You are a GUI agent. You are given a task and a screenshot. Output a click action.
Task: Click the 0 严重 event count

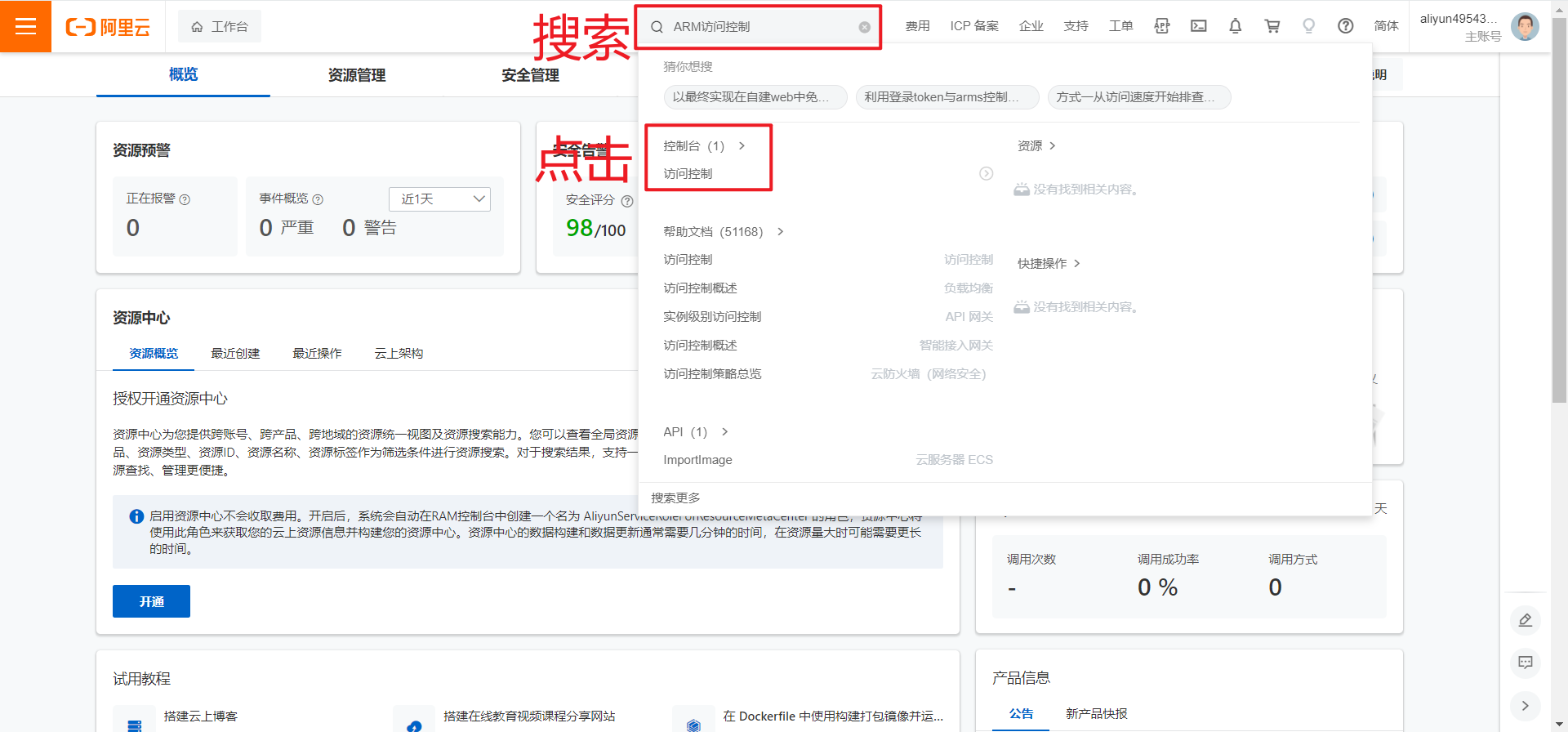(x=286, y=228)
